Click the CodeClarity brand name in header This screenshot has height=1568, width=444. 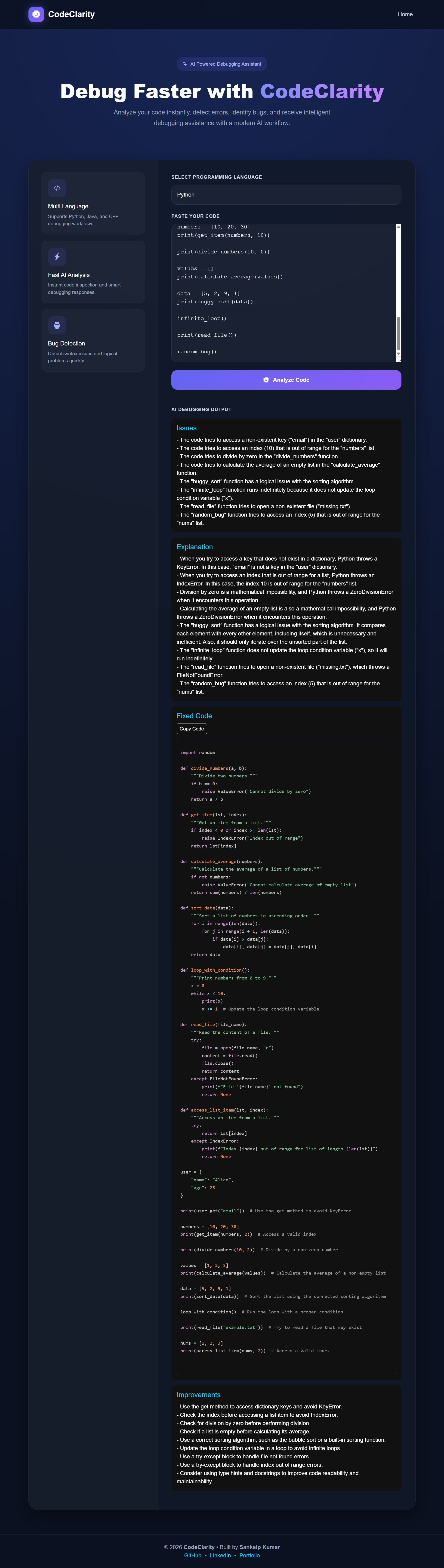coord(71,14)
